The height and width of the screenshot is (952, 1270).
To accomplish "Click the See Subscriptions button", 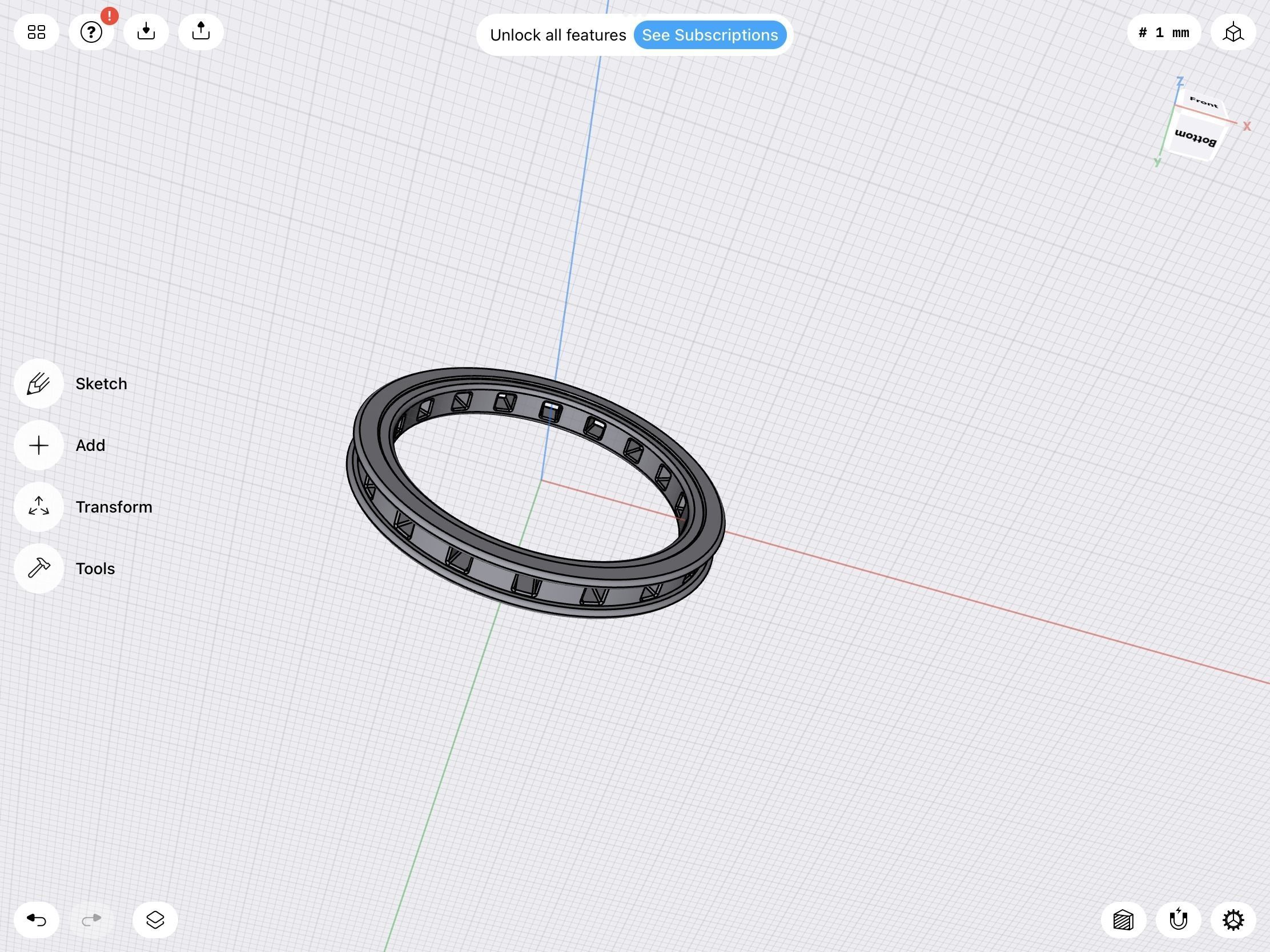I will 710,35.
